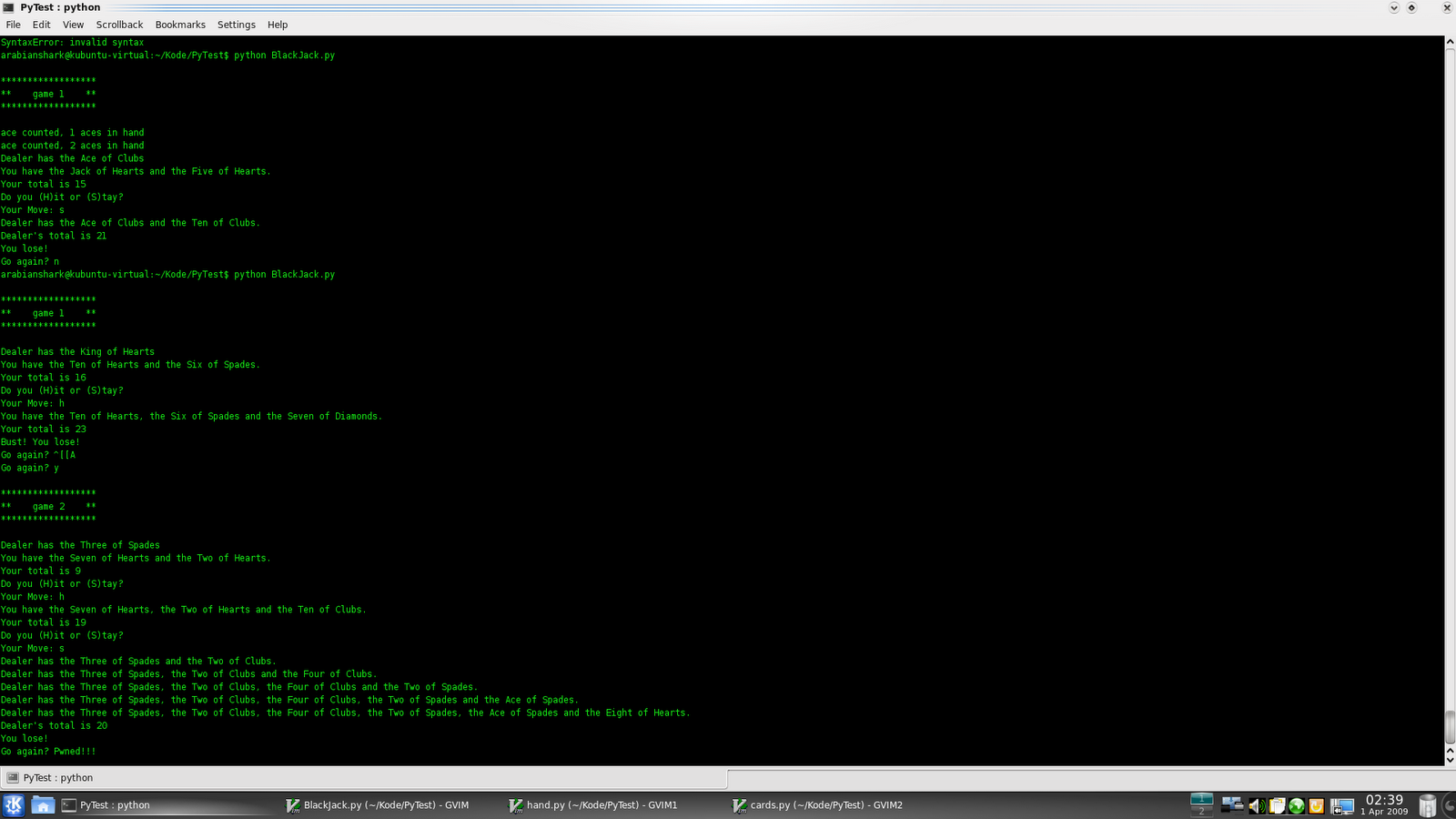Click the 'Go again? Pwned!!!' prompt line
The width and height of the screenshot is (1456, 819).
(48, 751)
